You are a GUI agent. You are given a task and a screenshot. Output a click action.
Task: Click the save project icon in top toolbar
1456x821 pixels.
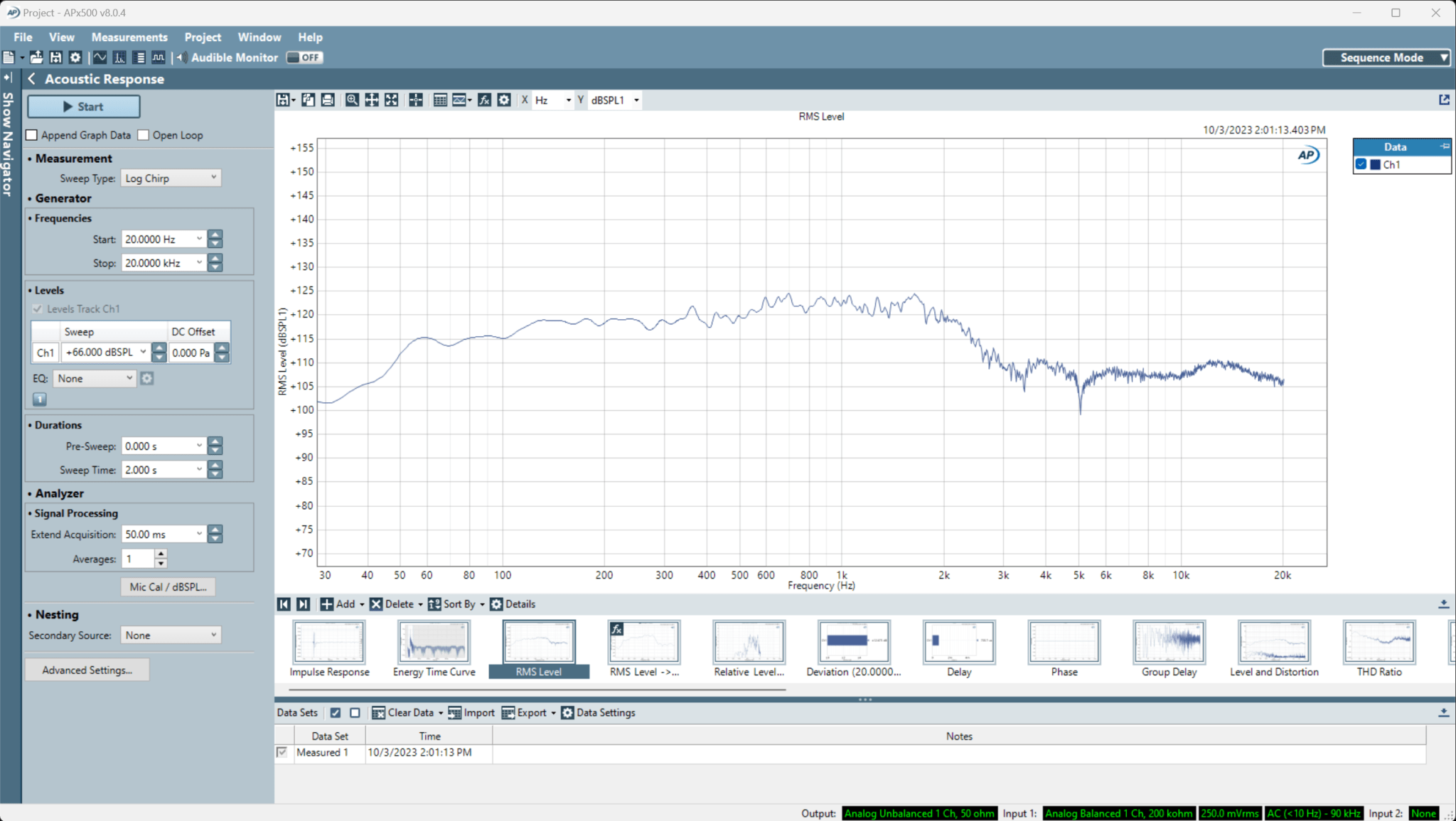(x=55, y=58)
